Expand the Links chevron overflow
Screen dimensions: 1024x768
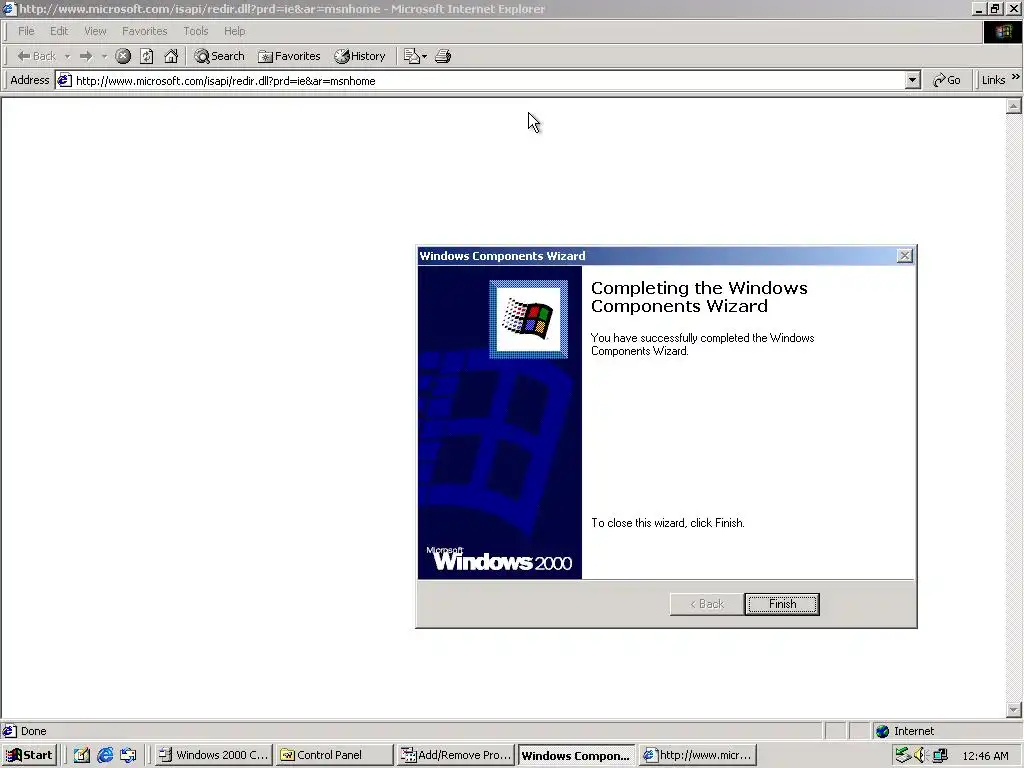[x=1016, y=77]
